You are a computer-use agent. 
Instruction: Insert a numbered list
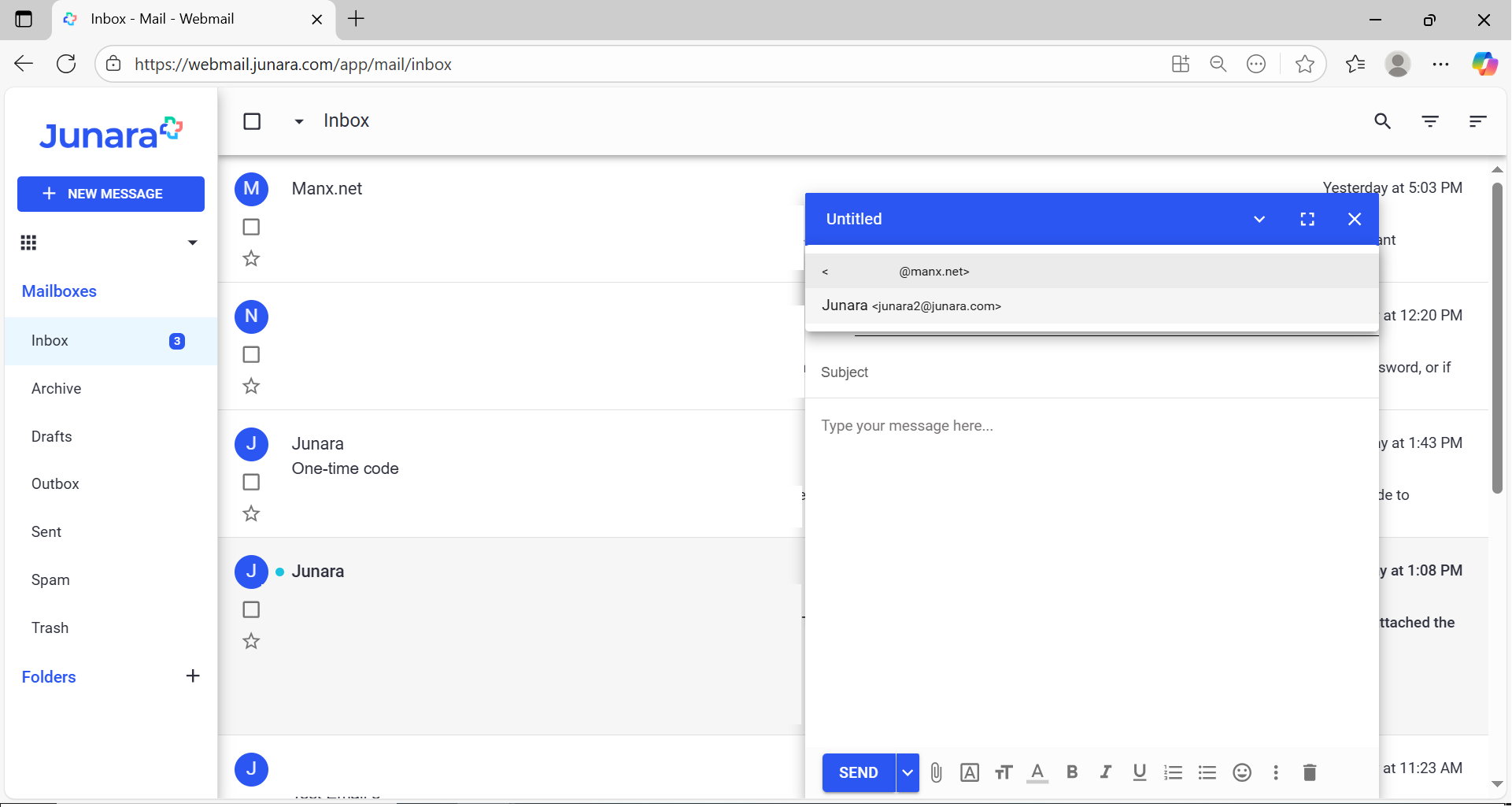coord(1174,773)
